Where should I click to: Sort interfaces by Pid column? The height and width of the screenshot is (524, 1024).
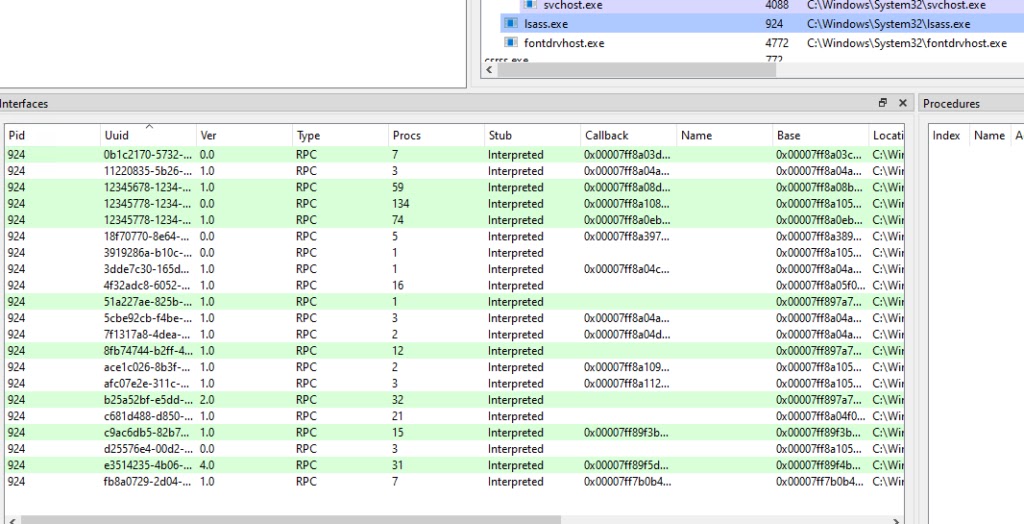pyautogui.click(x=52, y=135)
